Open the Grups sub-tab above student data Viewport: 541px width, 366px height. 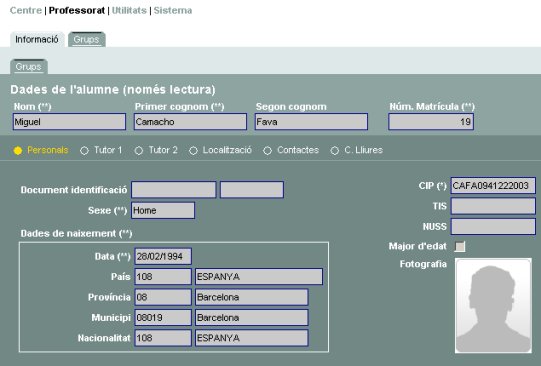pyautogui.click(x=29, y=67)
